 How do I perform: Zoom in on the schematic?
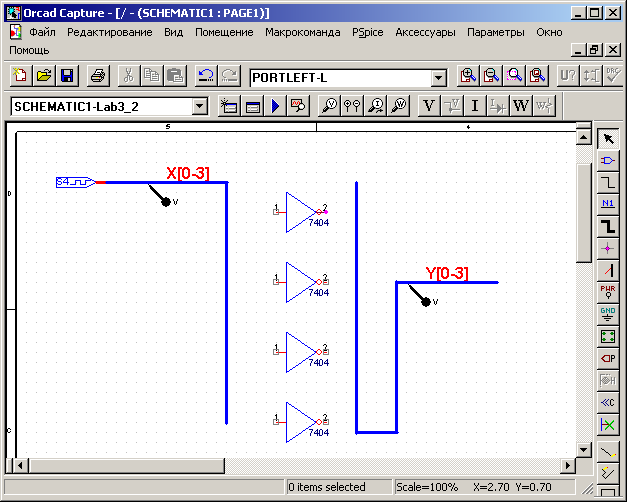pos(468,75)
